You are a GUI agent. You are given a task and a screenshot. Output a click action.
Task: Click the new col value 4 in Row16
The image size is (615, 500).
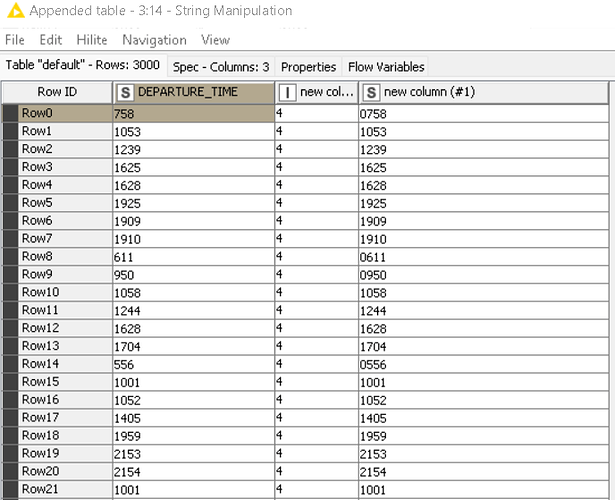pyautogui.click(x=317, y=400)
